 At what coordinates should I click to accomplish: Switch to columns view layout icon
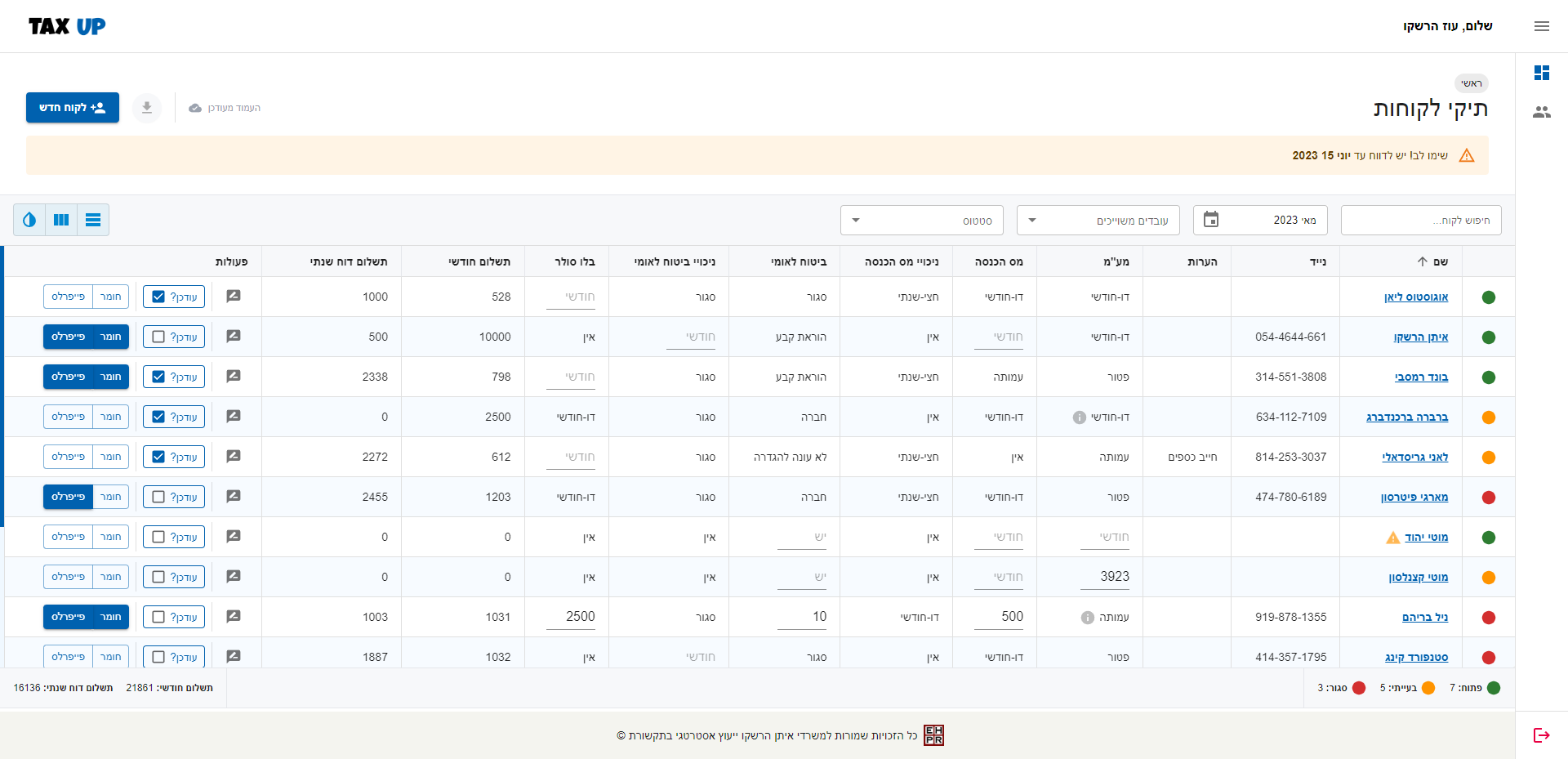pos(61,220)
